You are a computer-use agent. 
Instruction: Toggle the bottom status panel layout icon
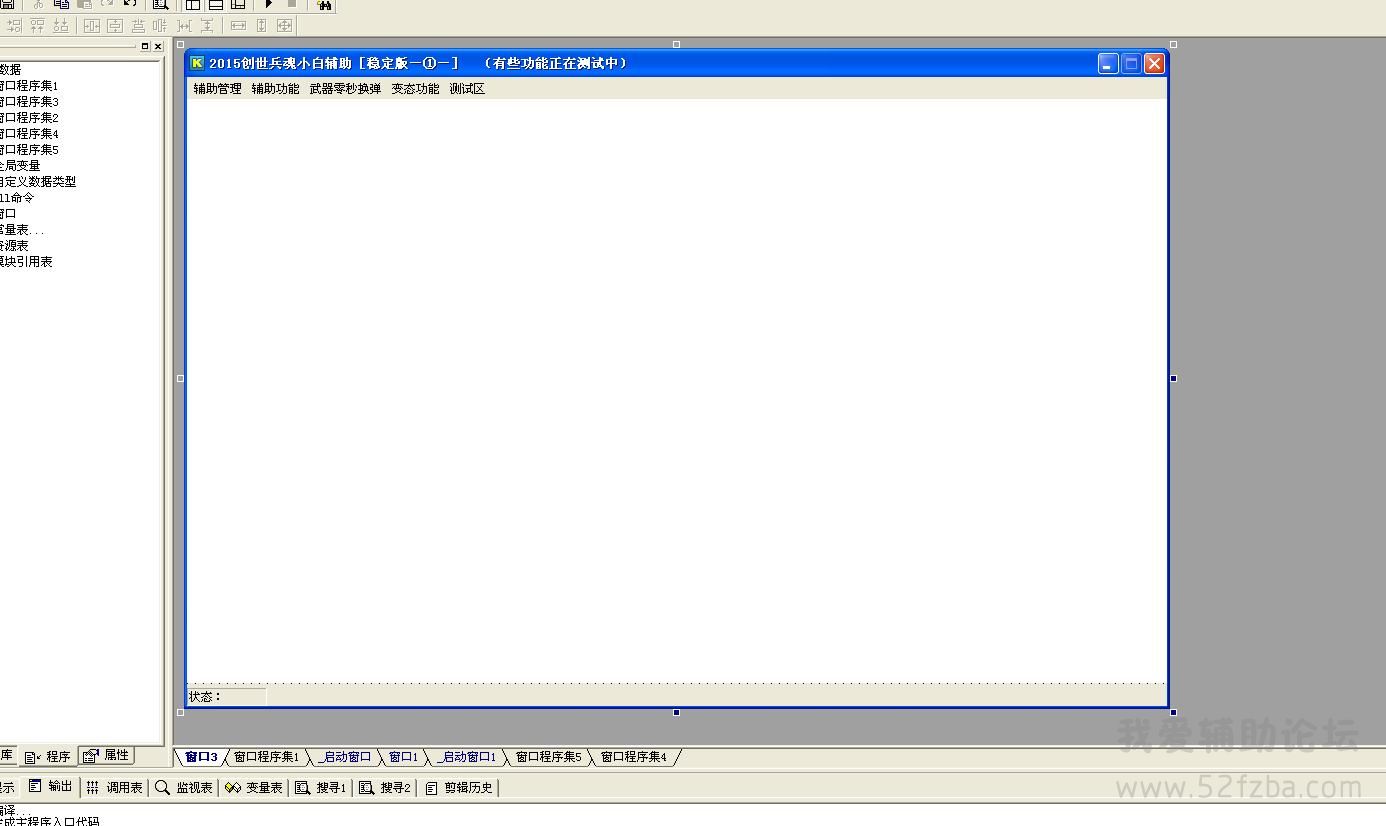click(x=215, y=4)
